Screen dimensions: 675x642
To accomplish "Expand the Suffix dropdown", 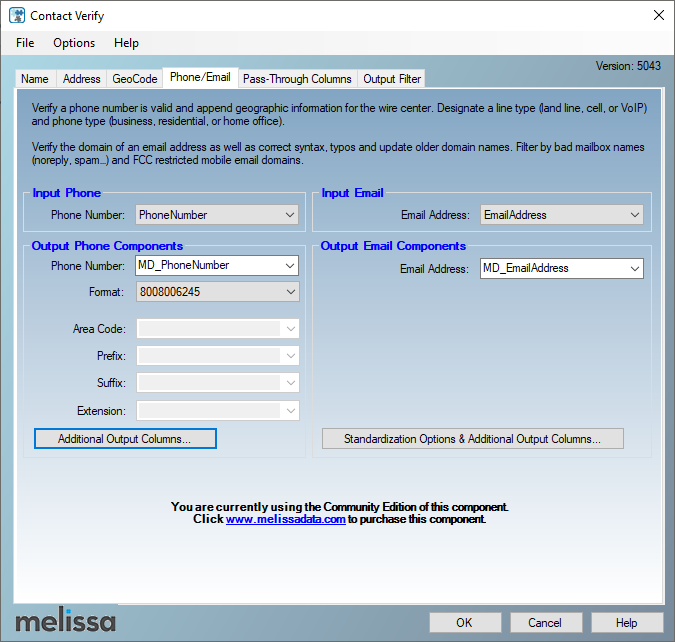I will [291, 383].
